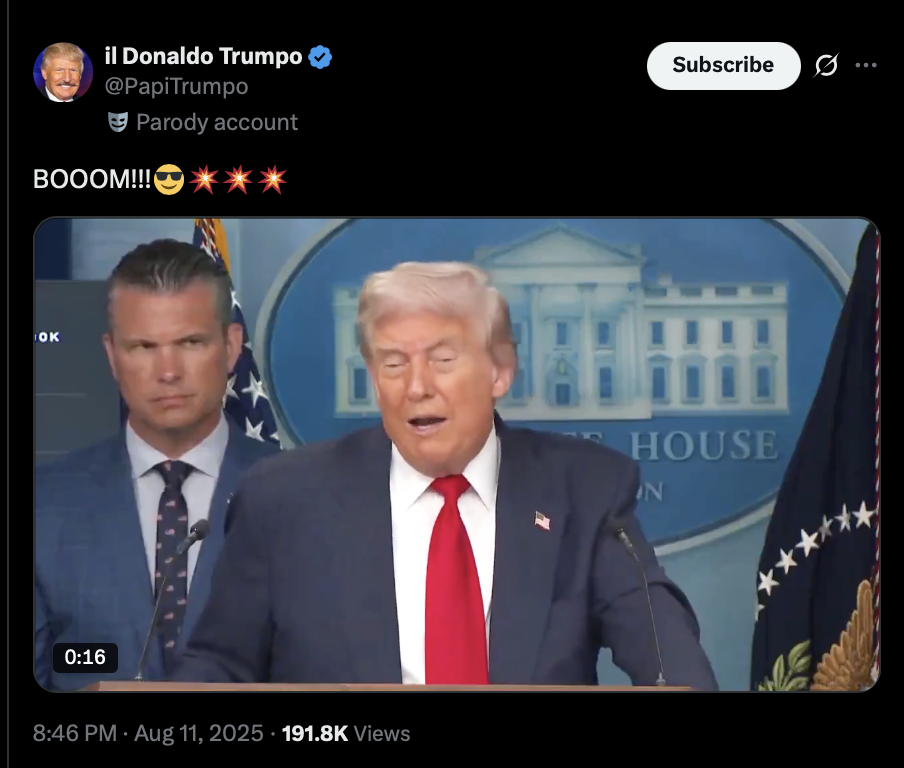Click the Parody account label
The width and height of the screenshot is (904, 768).
coord(217,122)
